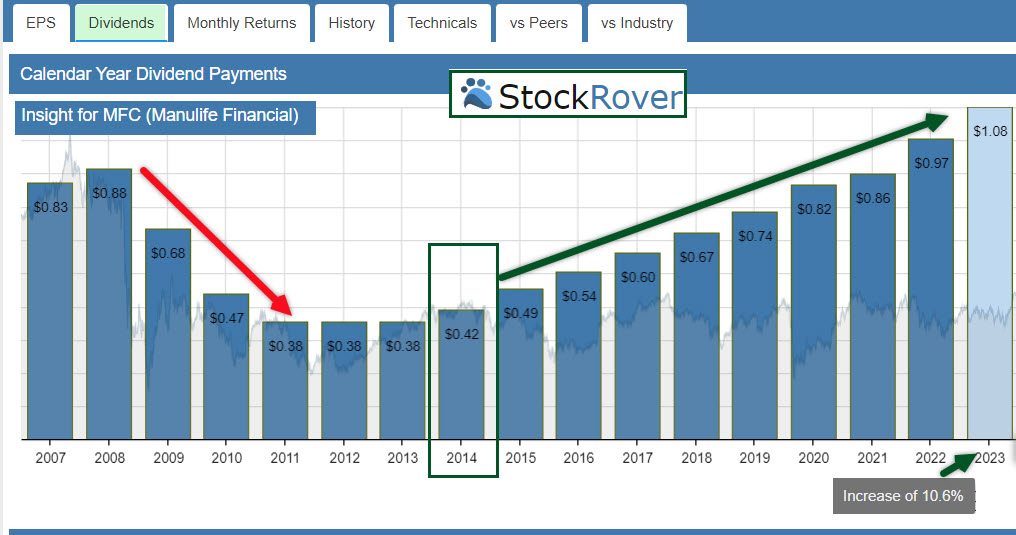The height and width of the screenshot is (535, 1016).
Task: Go to the Technicals tab
Action: [x=442, y=22]
